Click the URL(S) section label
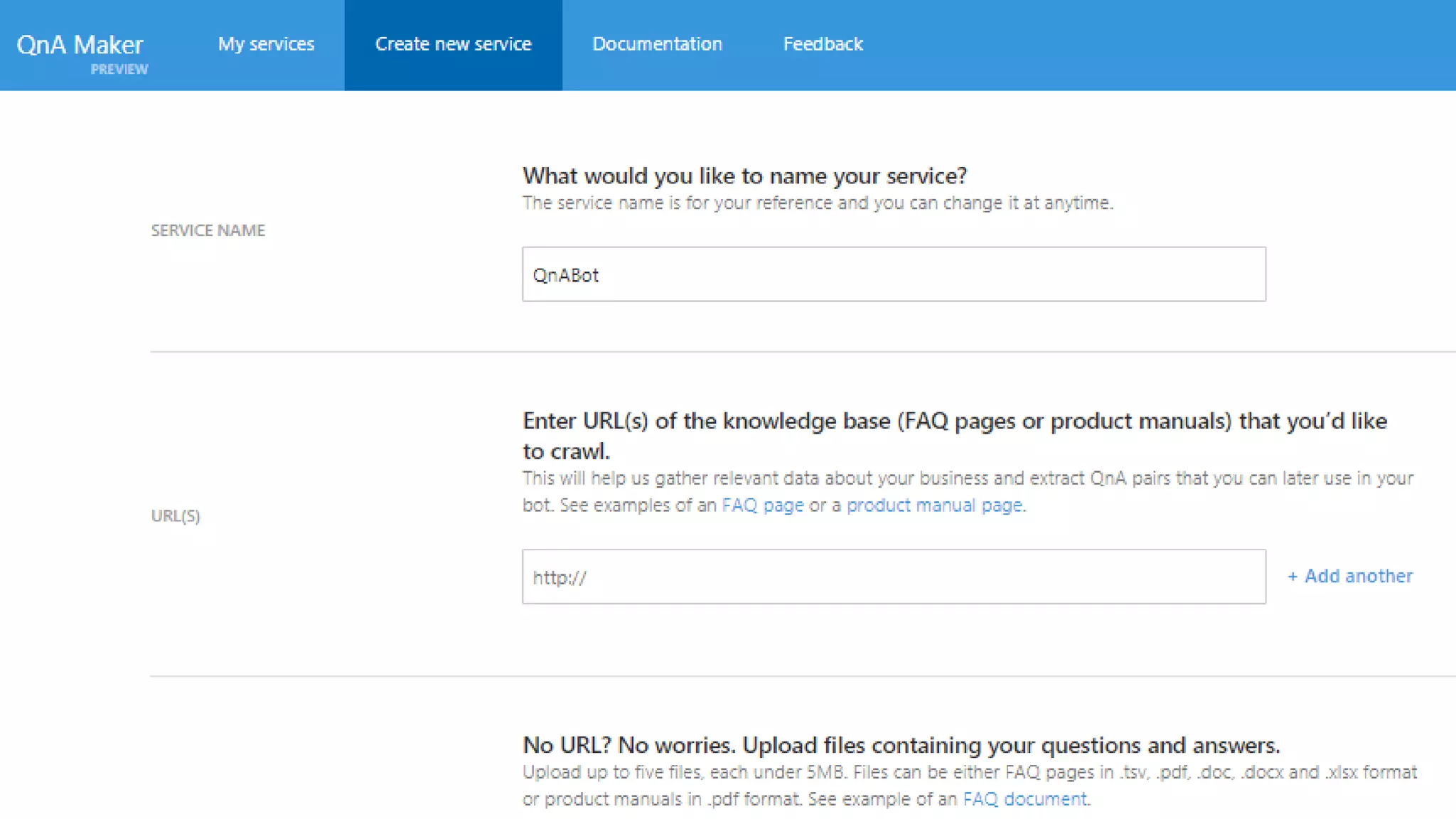This screenshot has width=1456, height=819. pos(176,516)
